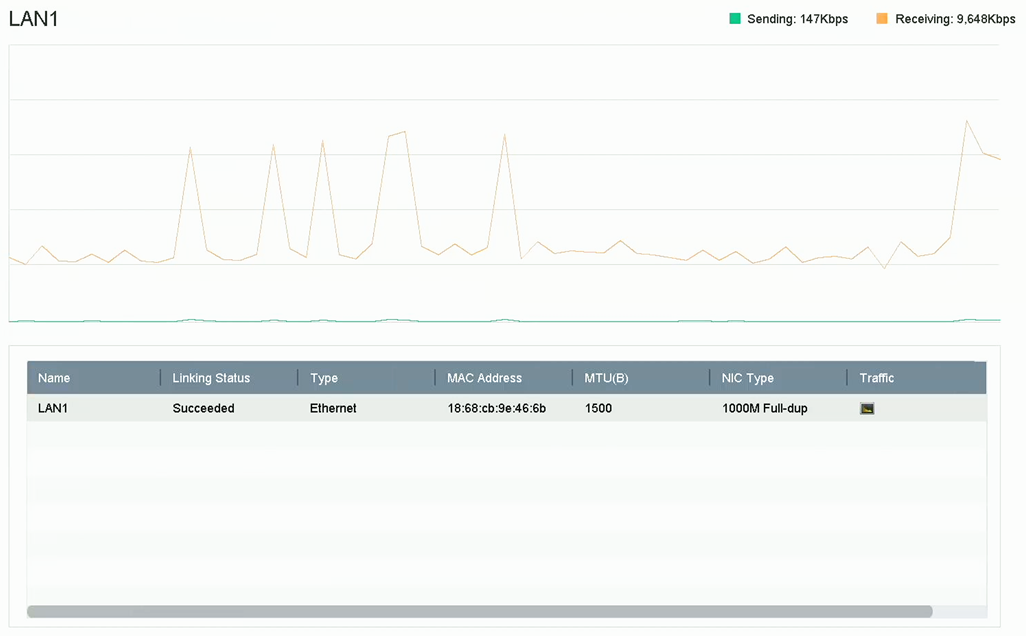Sort by MAC Address column header
The width and height of the screenshot is (1026, 636).
[x=484, y=378]
